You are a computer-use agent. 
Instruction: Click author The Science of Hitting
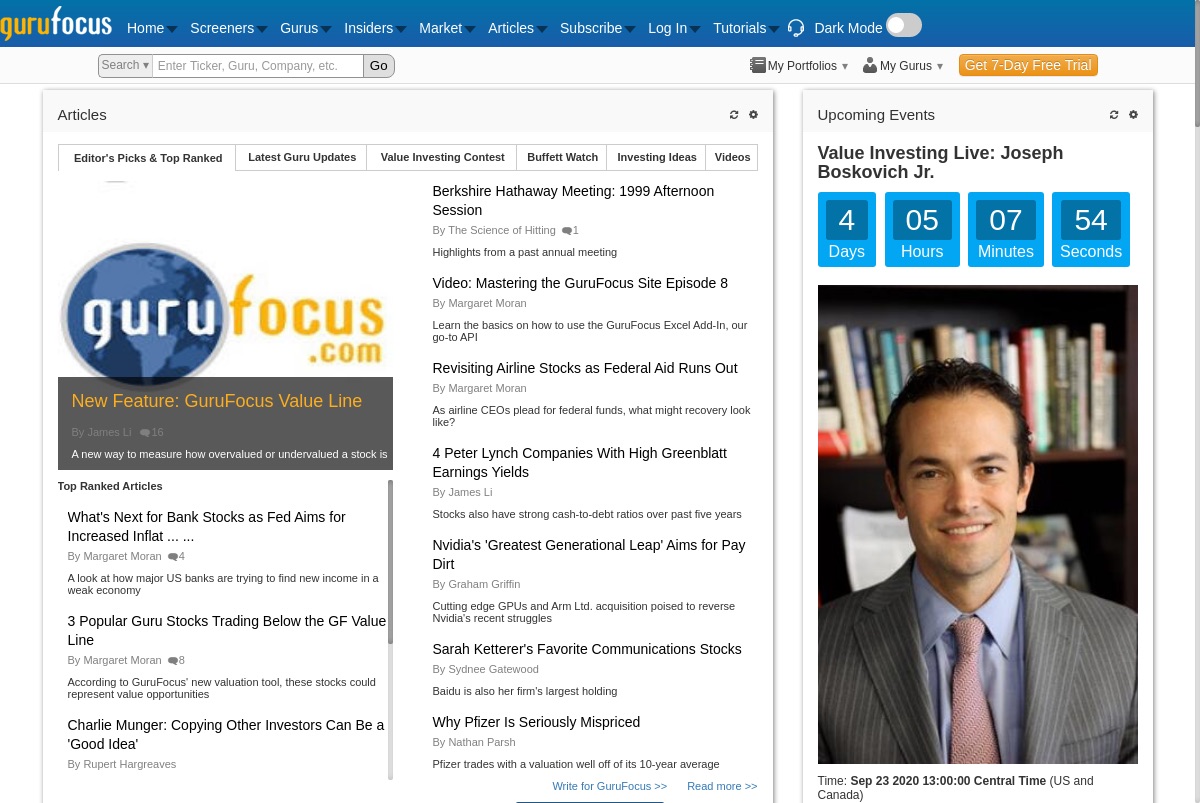pyautogui.click(x=502, y=230)
